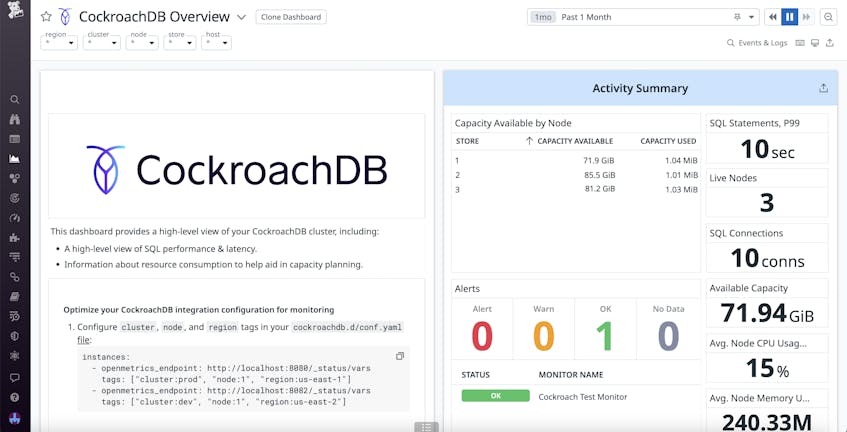Click the keyboard shortcuts icon
847x432 pixels.
pyautogui.click(x=800, y=43)
